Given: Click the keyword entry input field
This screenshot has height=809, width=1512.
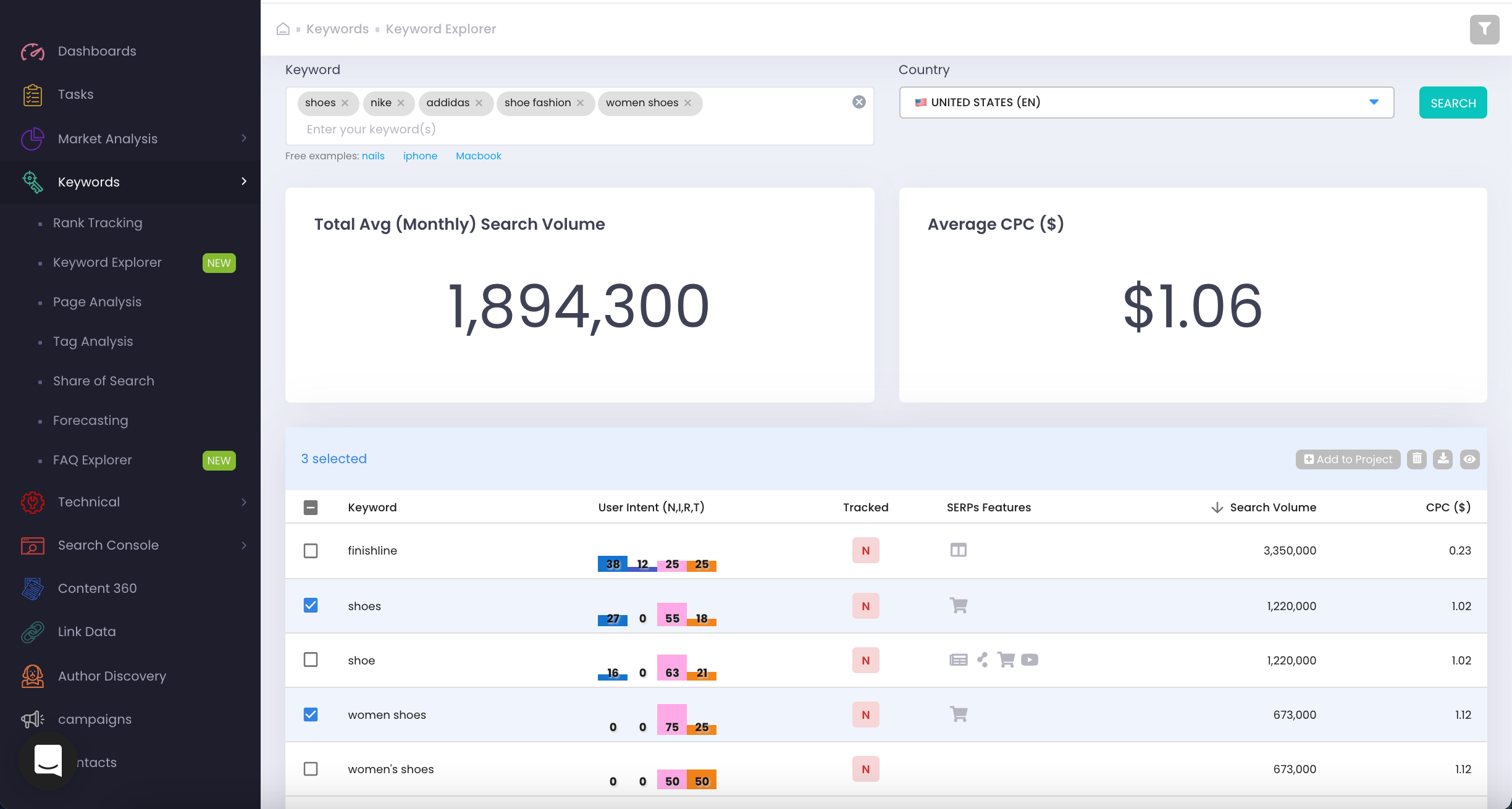Looking at the screenshot, I should coord(556,129).
